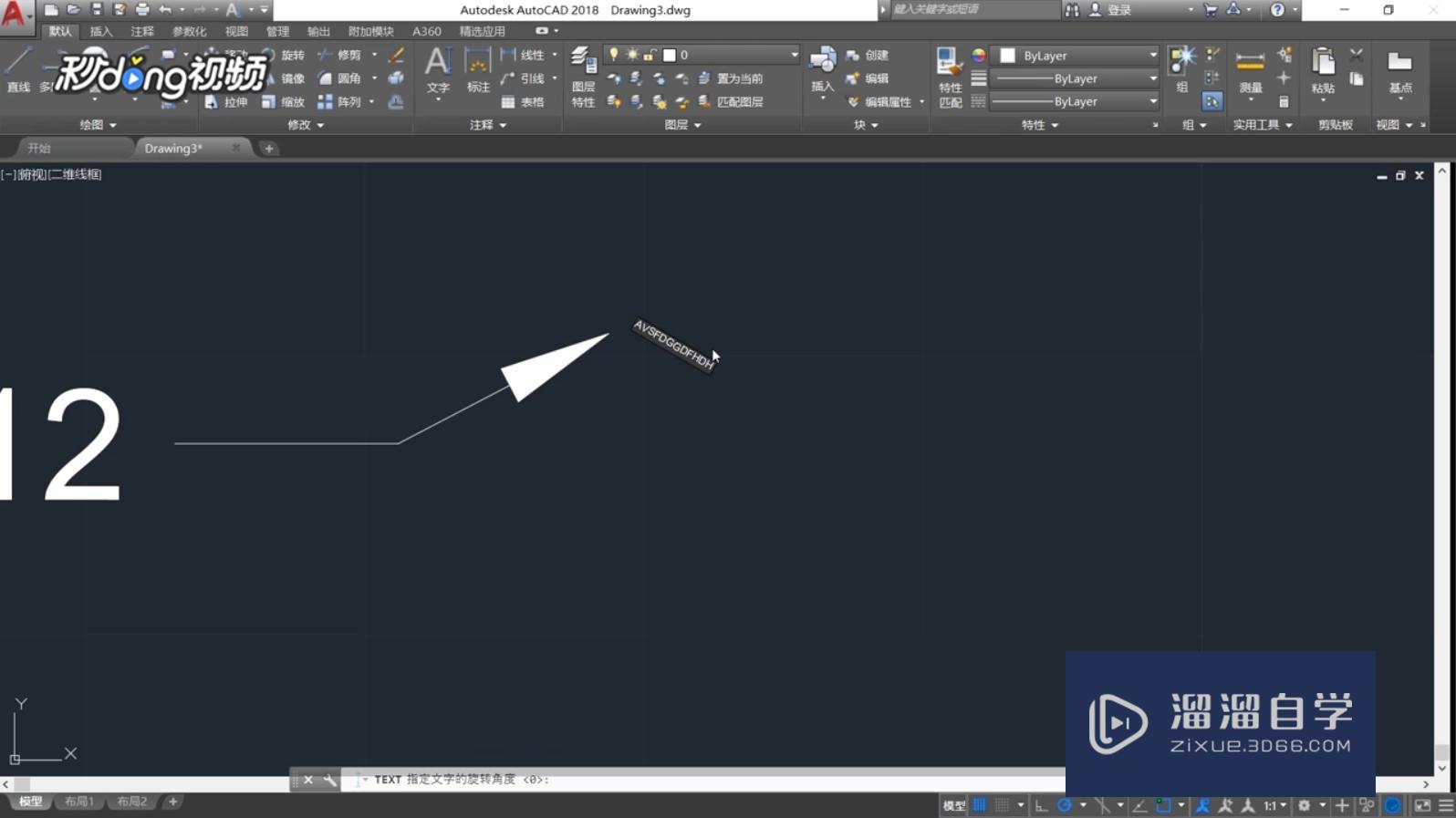This screenshot has height=818, width=1456.
Task: Switch to Layout1 (布局1) tab
Action: click(x=79, y=802)
